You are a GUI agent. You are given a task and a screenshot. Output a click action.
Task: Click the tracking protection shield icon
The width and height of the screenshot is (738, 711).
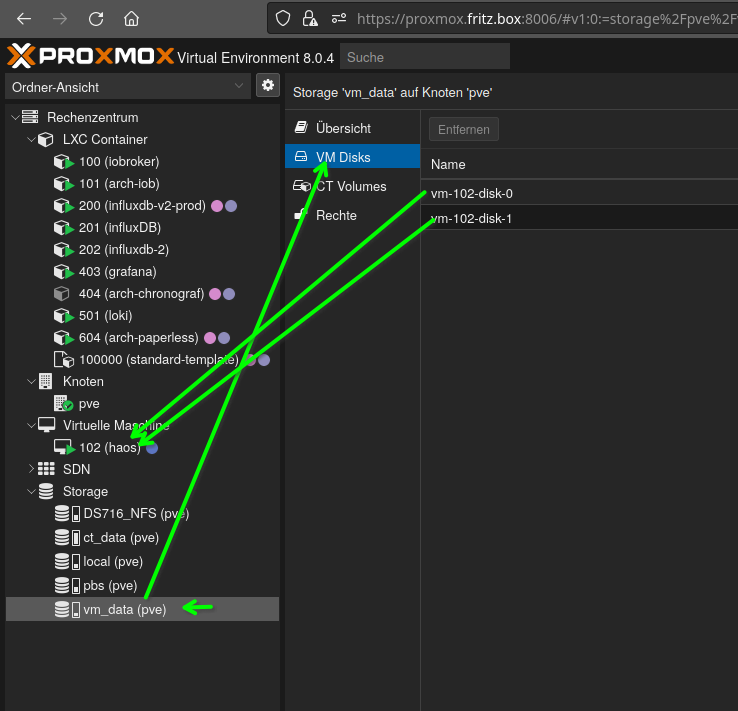pyautogui.click(x=282, y=19)
